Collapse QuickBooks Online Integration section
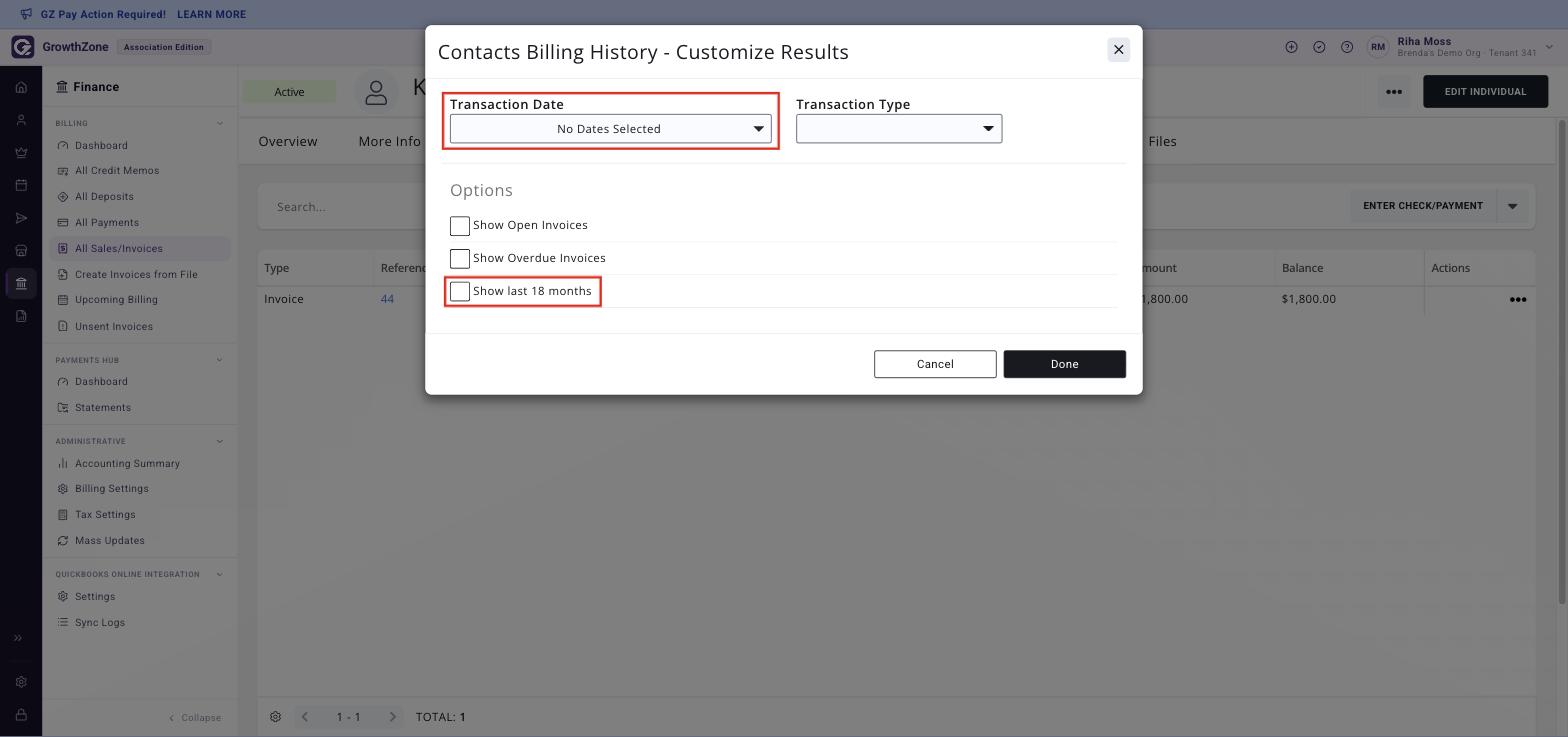The height and width of the screenshot is (737, 1568). [x=220, y=575]
